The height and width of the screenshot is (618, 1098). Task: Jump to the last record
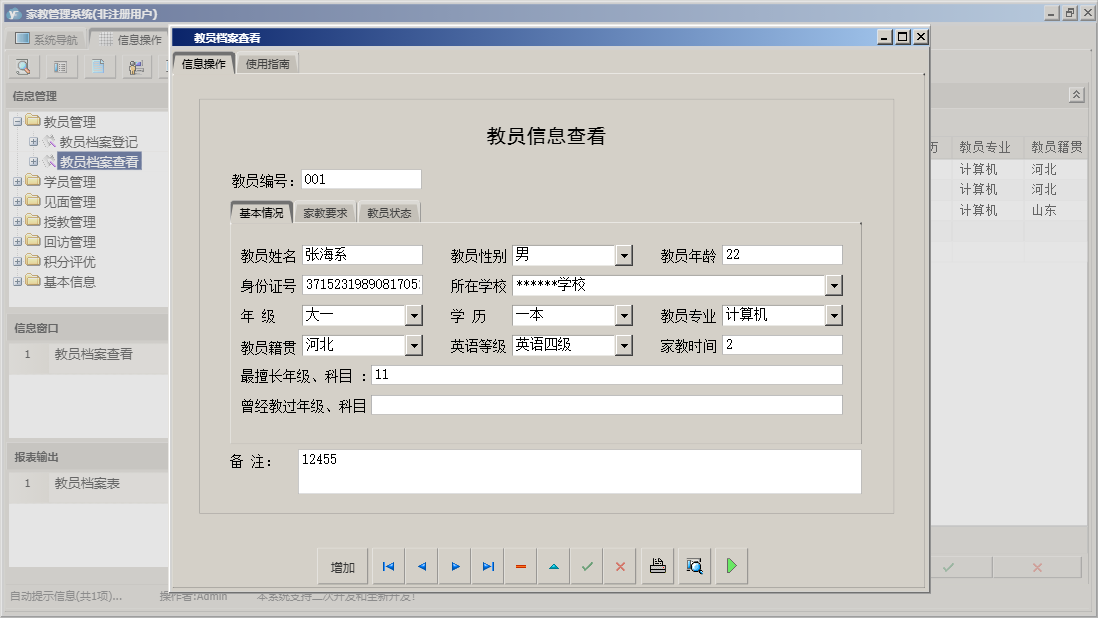[488, 566]
